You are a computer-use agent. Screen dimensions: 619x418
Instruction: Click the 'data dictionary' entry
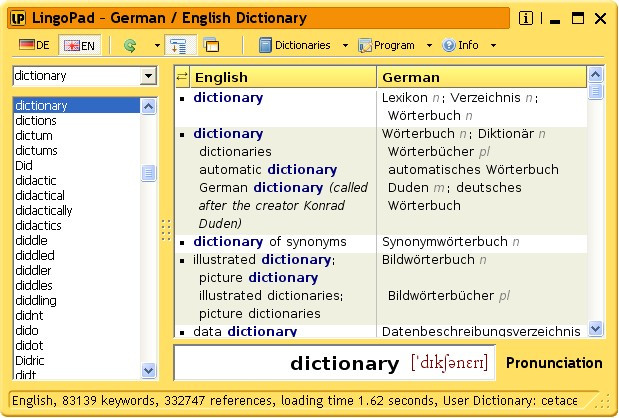click(245, 331)
